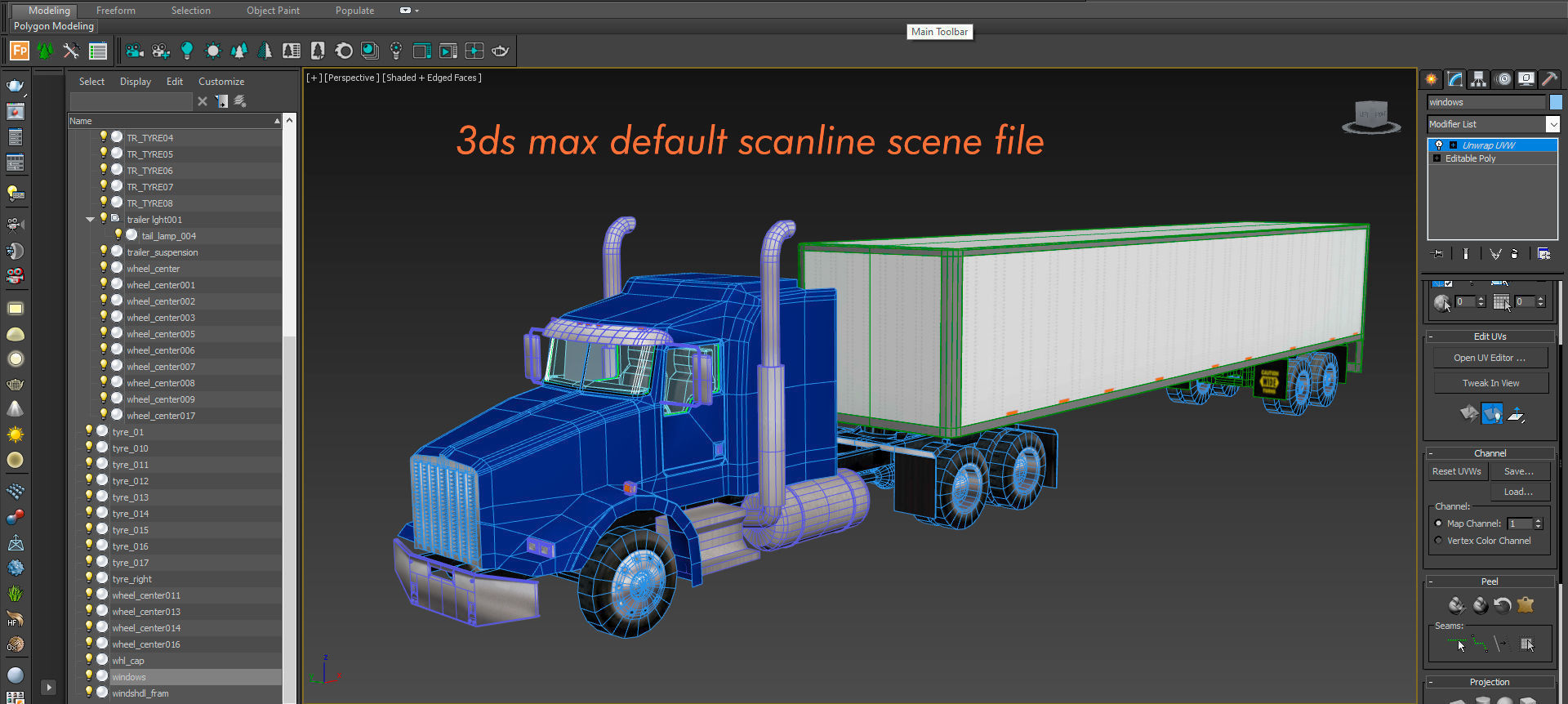The width and height of the screenshot is (1568, 704).
Task: Click the Pin Stack icon below modifier stack
Action: tap(1438, 253)
